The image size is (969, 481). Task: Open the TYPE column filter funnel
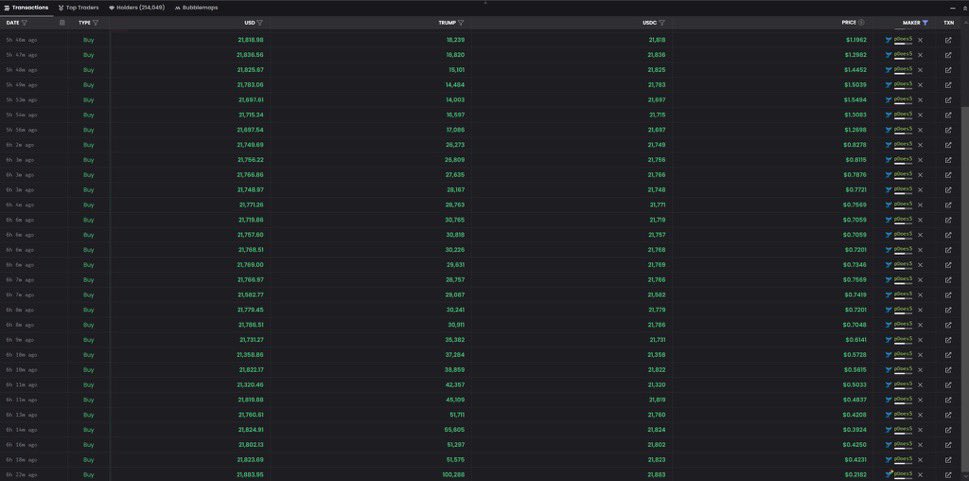point(95,23)
